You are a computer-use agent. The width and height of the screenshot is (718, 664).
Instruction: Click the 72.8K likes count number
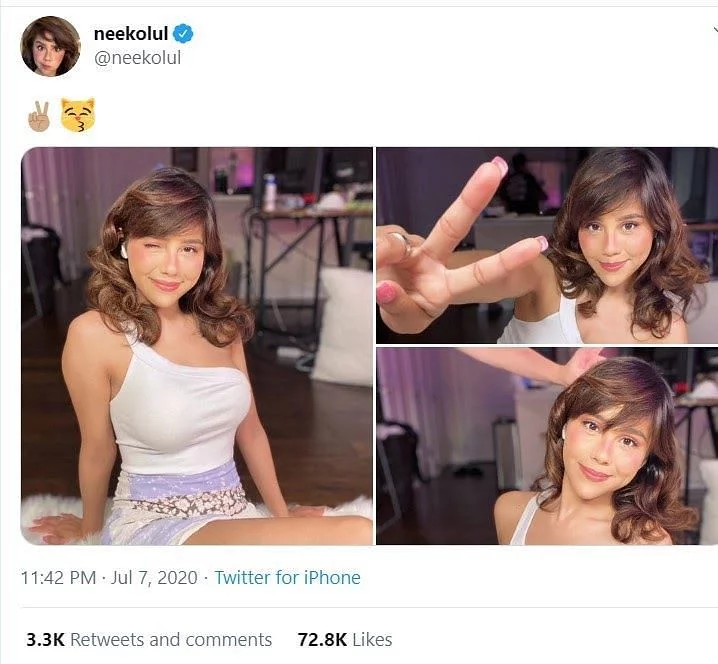point(322,640)
